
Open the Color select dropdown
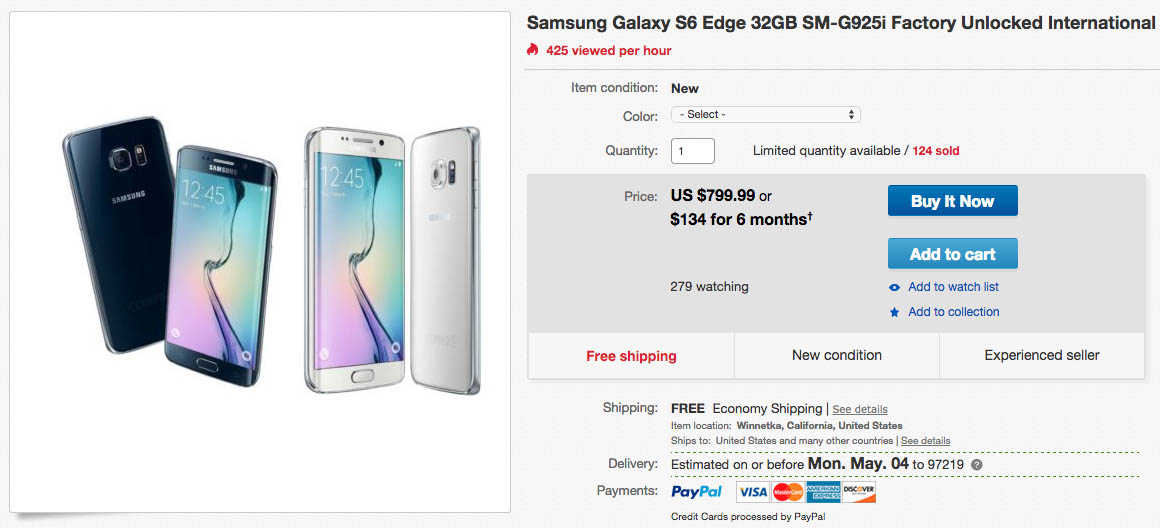pos(765,115)
